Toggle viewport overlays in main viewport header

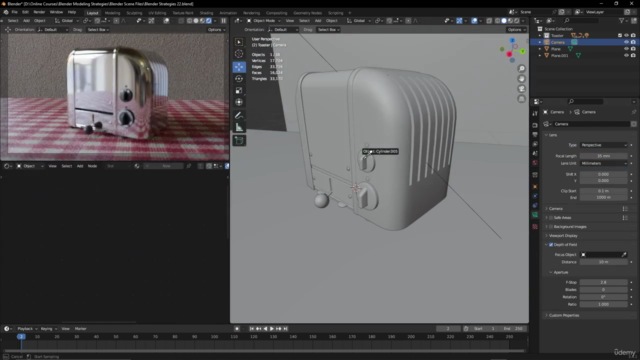[x=474, y=20]
